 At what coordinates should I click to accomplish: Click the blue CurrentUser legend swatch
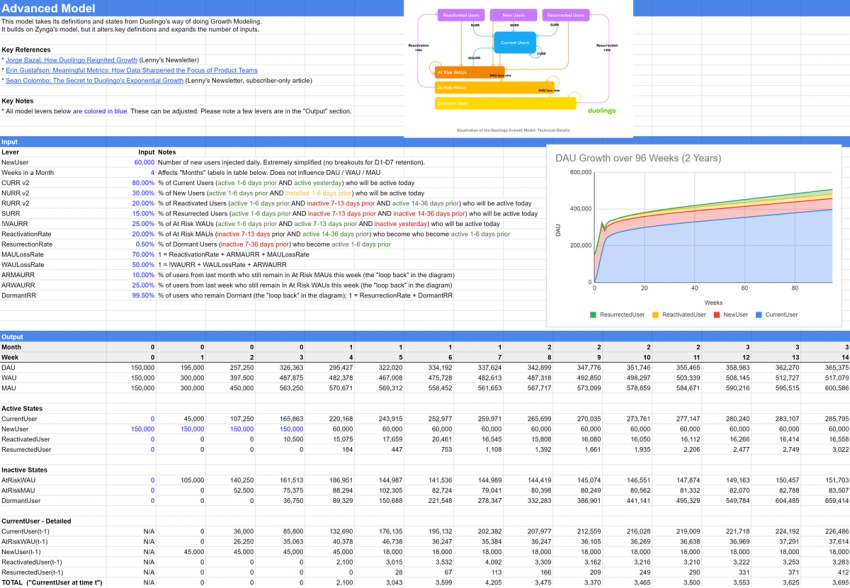click(x=759, y=314)
